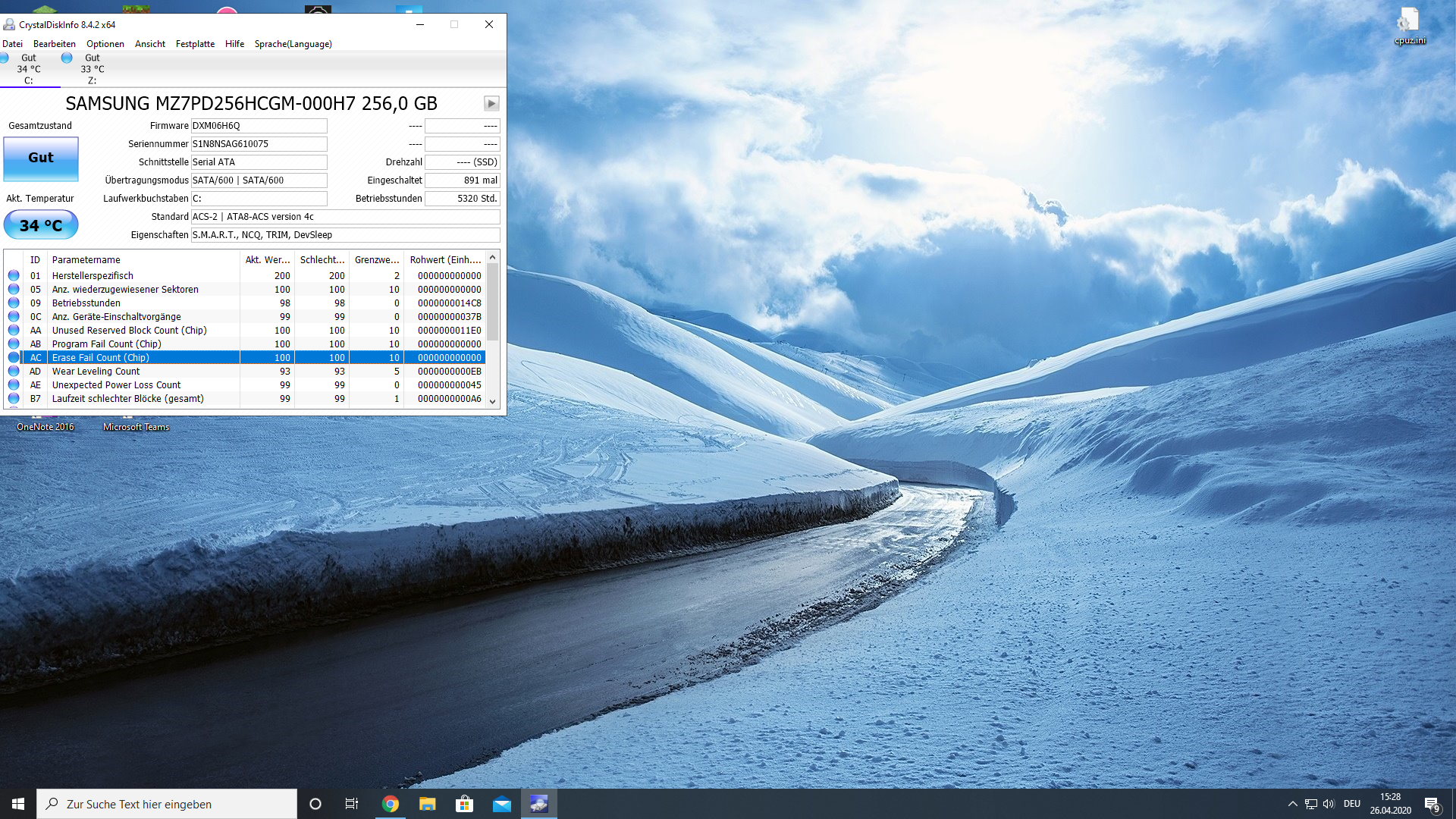Click the next disk arrow button

491,103
